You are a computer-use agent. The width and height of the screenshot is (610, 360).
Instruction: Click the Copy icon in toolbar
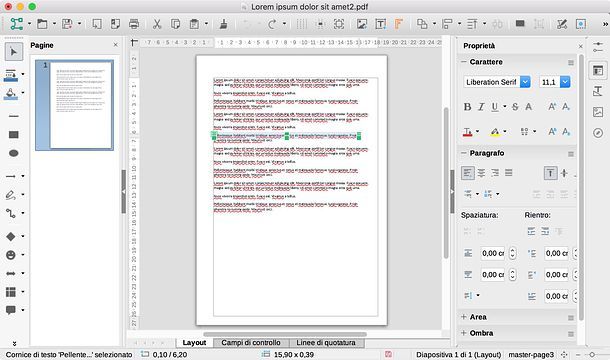175,24
